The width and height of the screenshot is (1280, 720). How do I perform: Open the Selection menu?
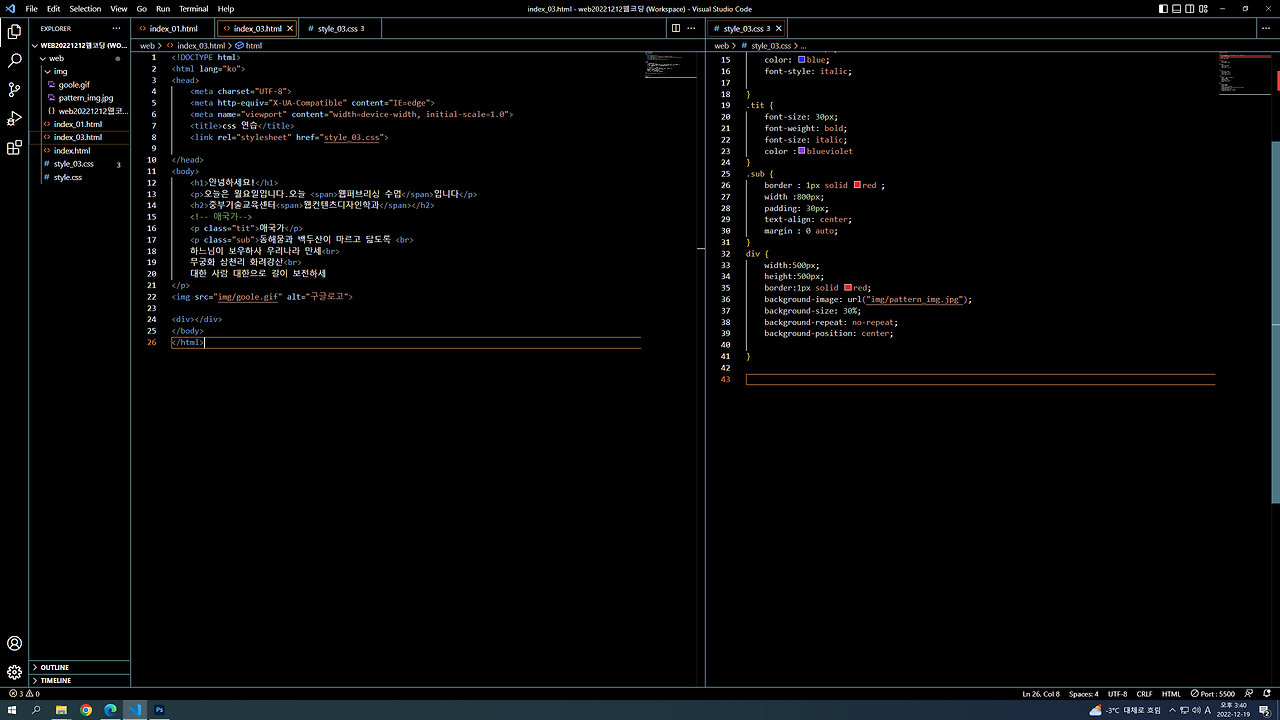click(85, 9)
